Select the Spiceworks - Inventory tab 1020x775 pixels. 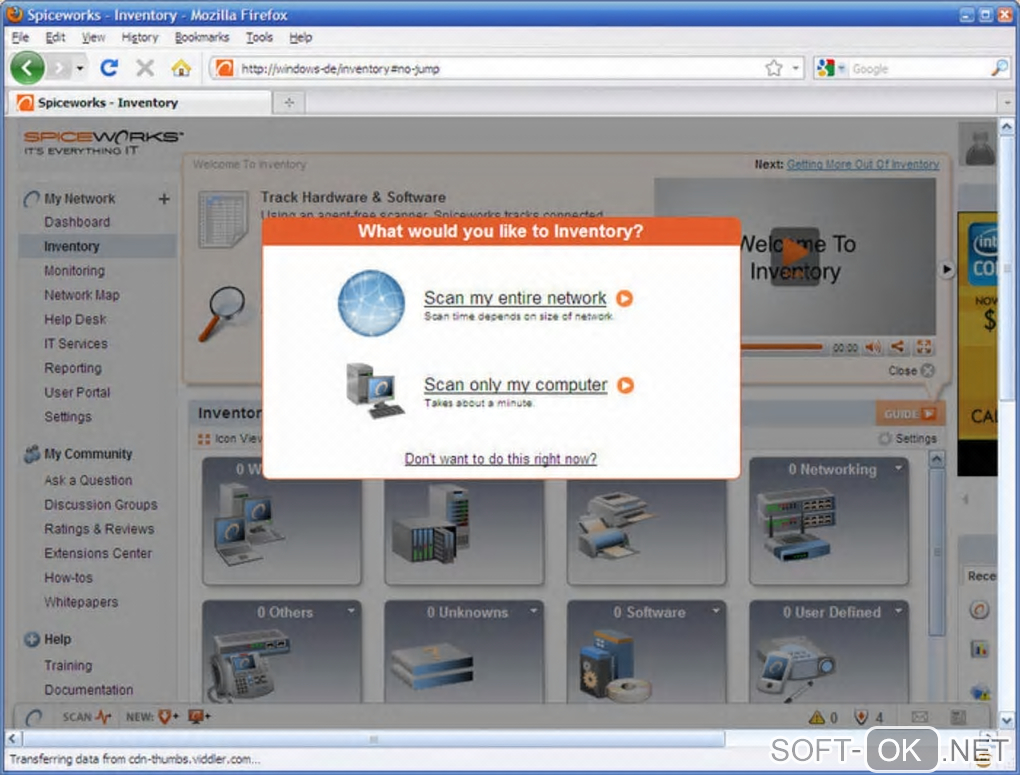pos(141,102)
